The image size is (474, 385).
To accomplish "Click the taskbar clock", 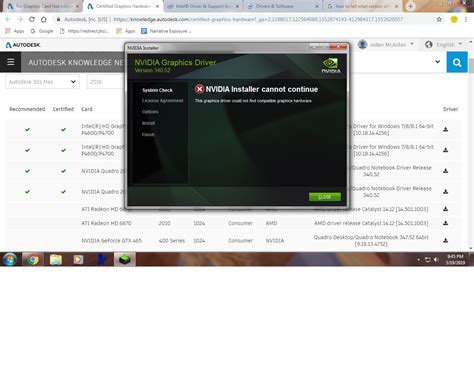I will coord(455,259).
